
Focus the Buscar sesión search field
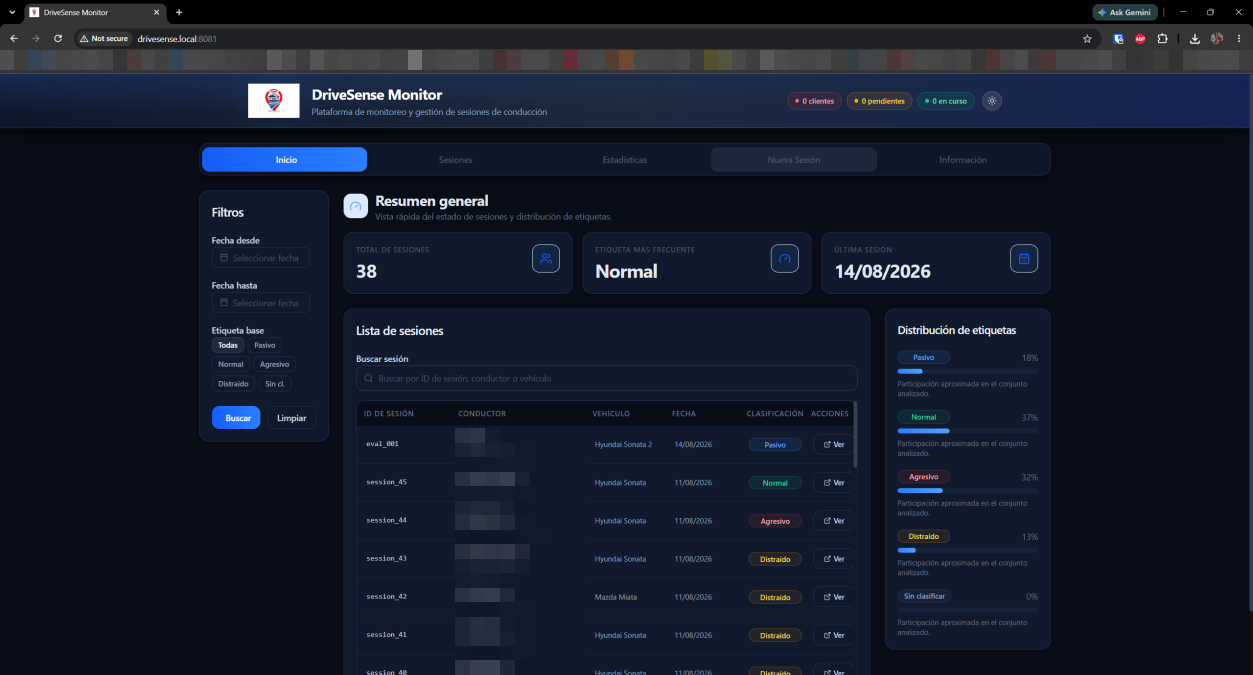point(606,378)
